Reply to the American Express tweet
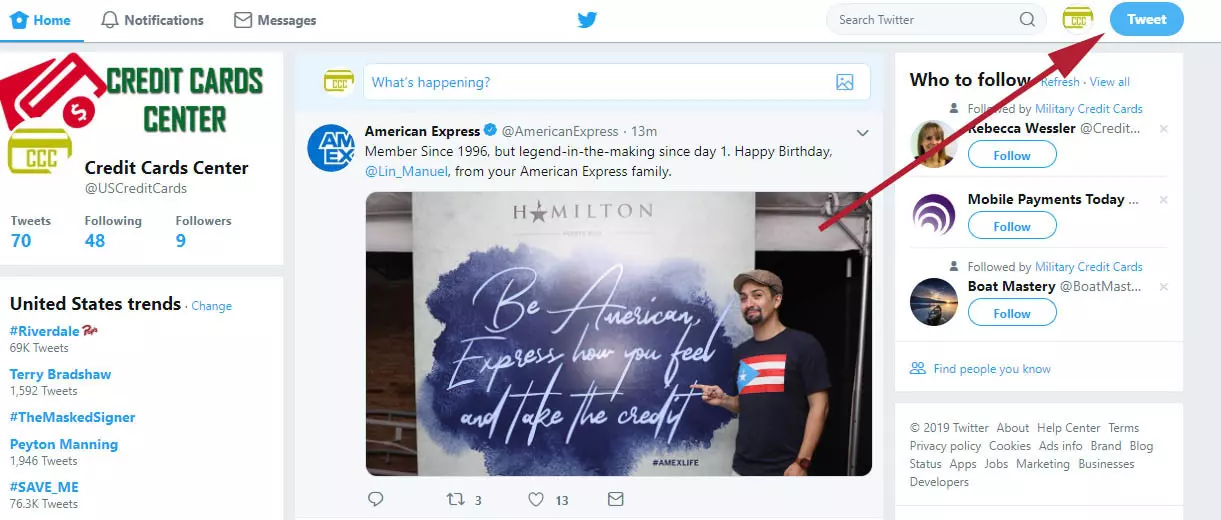Image resolution: width=1221 pixels, height=520 pixels. [376, 499]
